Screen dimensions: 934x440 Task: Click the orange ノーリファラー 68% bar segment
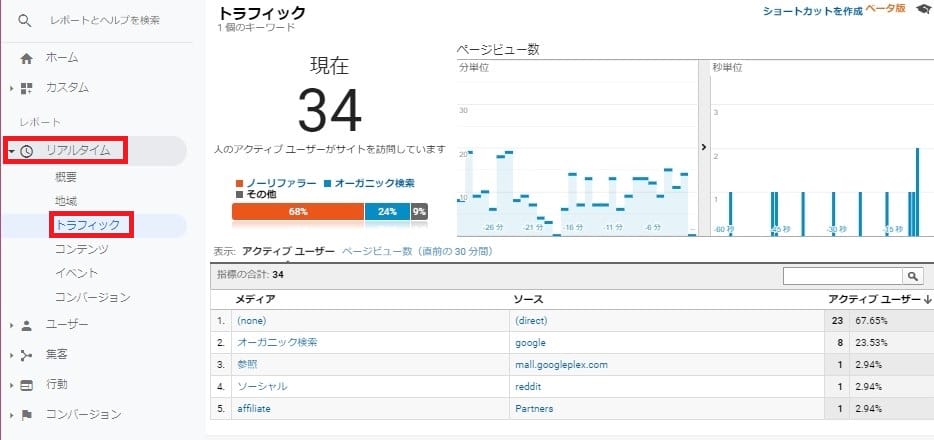point(297,211)
